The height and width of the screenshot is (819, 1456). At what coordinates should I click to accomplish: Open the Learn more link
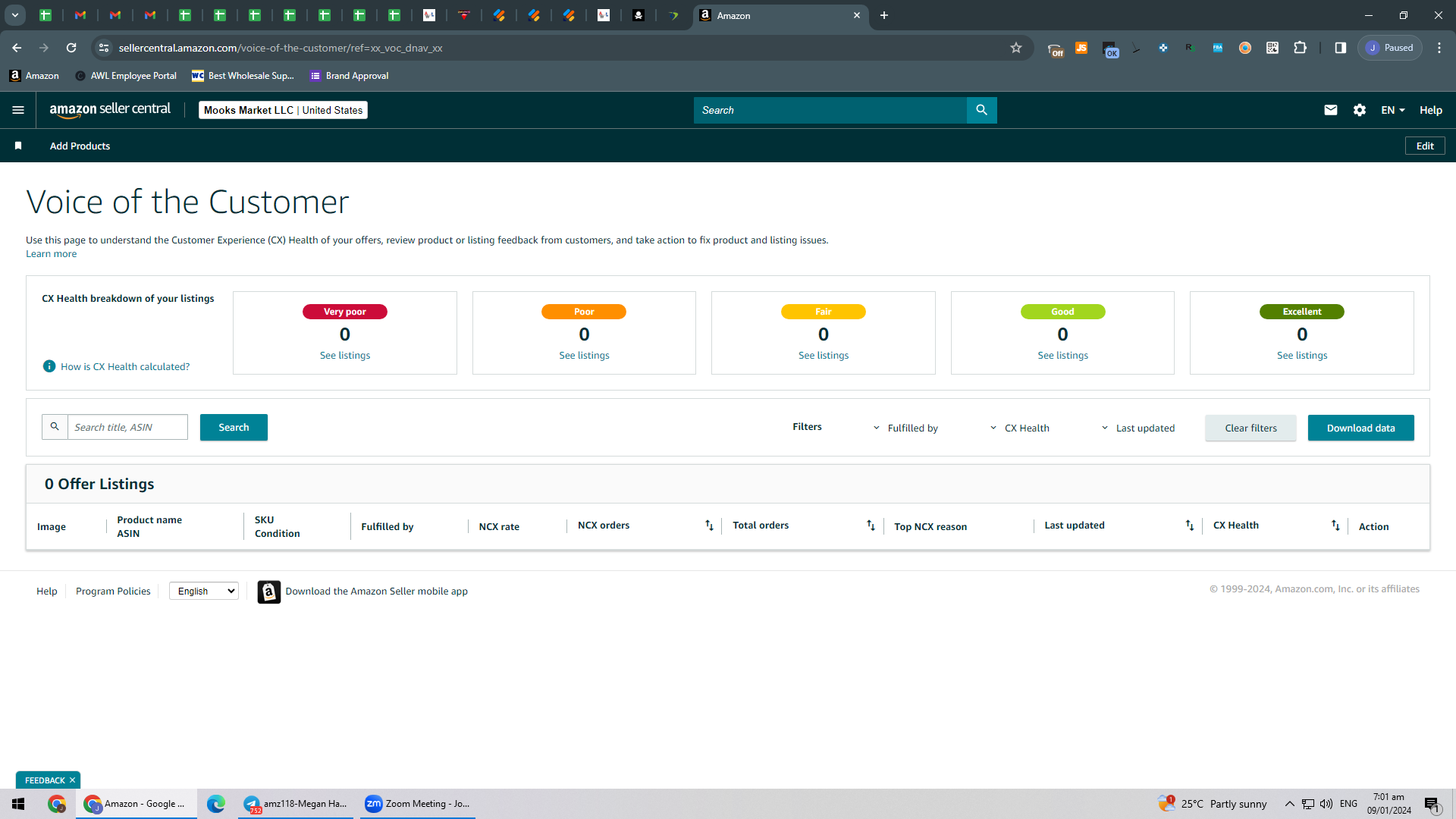coord(51,254)
